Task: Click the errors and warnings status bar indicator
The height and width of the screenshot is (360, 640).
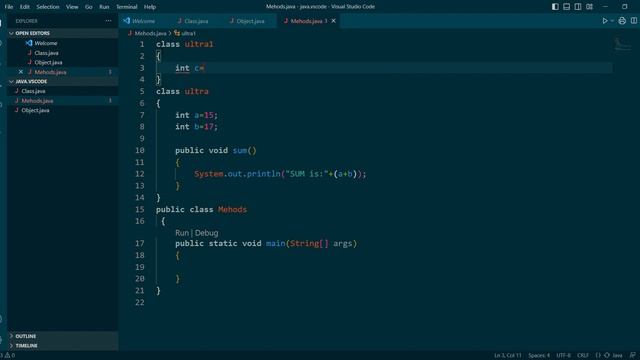Action: pyautogui.click(x=8, y=355)
